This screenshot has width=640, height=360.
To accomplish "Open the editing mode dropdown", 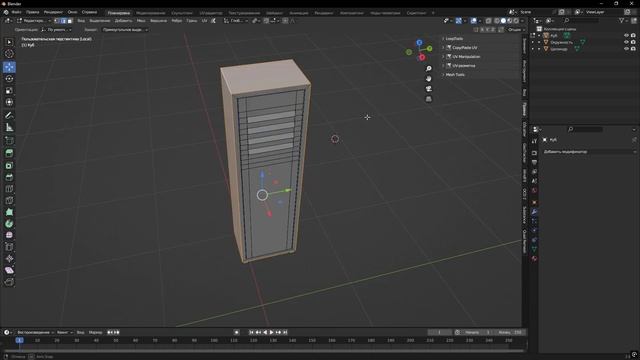I will tap(33, 20).
